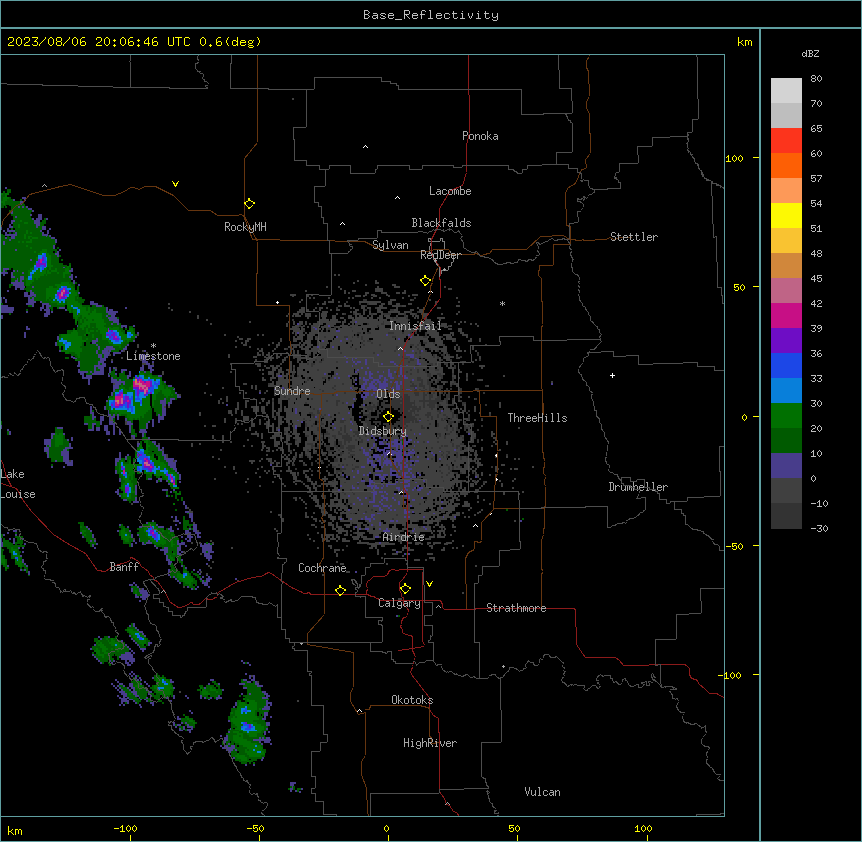Click the Base_Reflectivity title
Image resolution: width=862 pixels, height=842 pixels.
click(x=431, y=15)
